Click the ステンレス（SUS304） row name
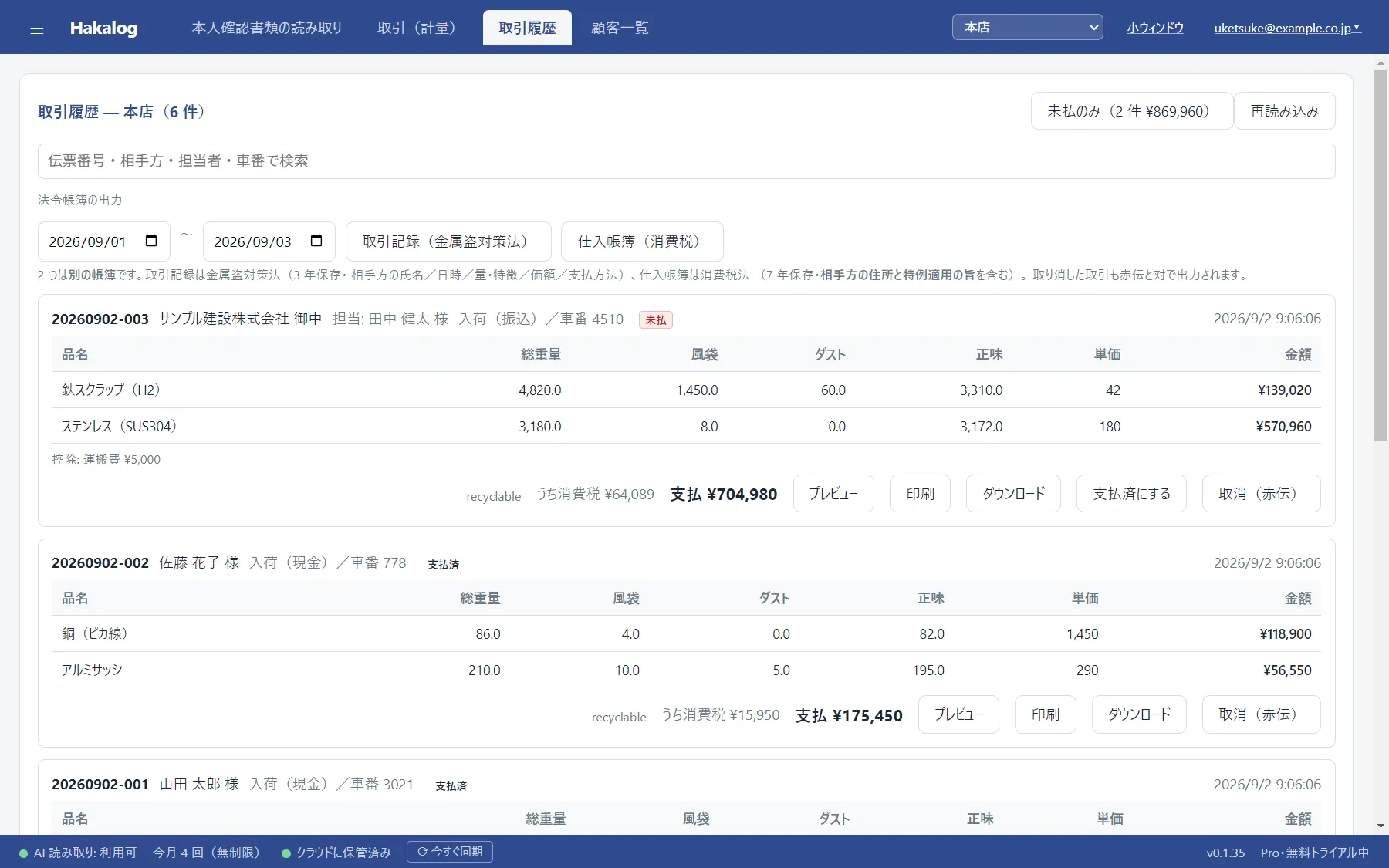Viewport: 1389px width, 868px height. coord(122,426)
